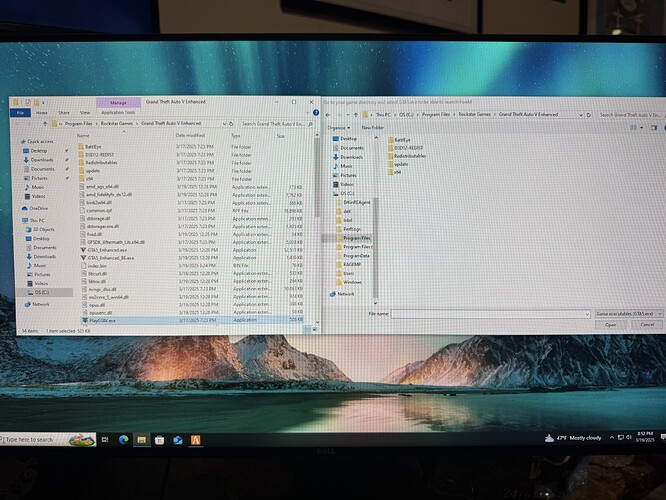The width and height of the screenshot is (666, 500).
Task: Open the File Explorer taskbar icon
Action: 141,440
